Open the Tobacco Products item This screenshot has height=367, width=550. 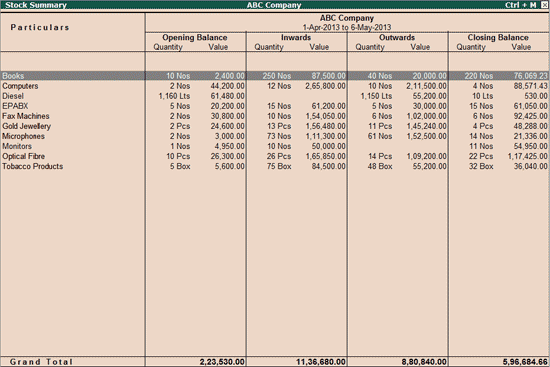click(33, 166)
